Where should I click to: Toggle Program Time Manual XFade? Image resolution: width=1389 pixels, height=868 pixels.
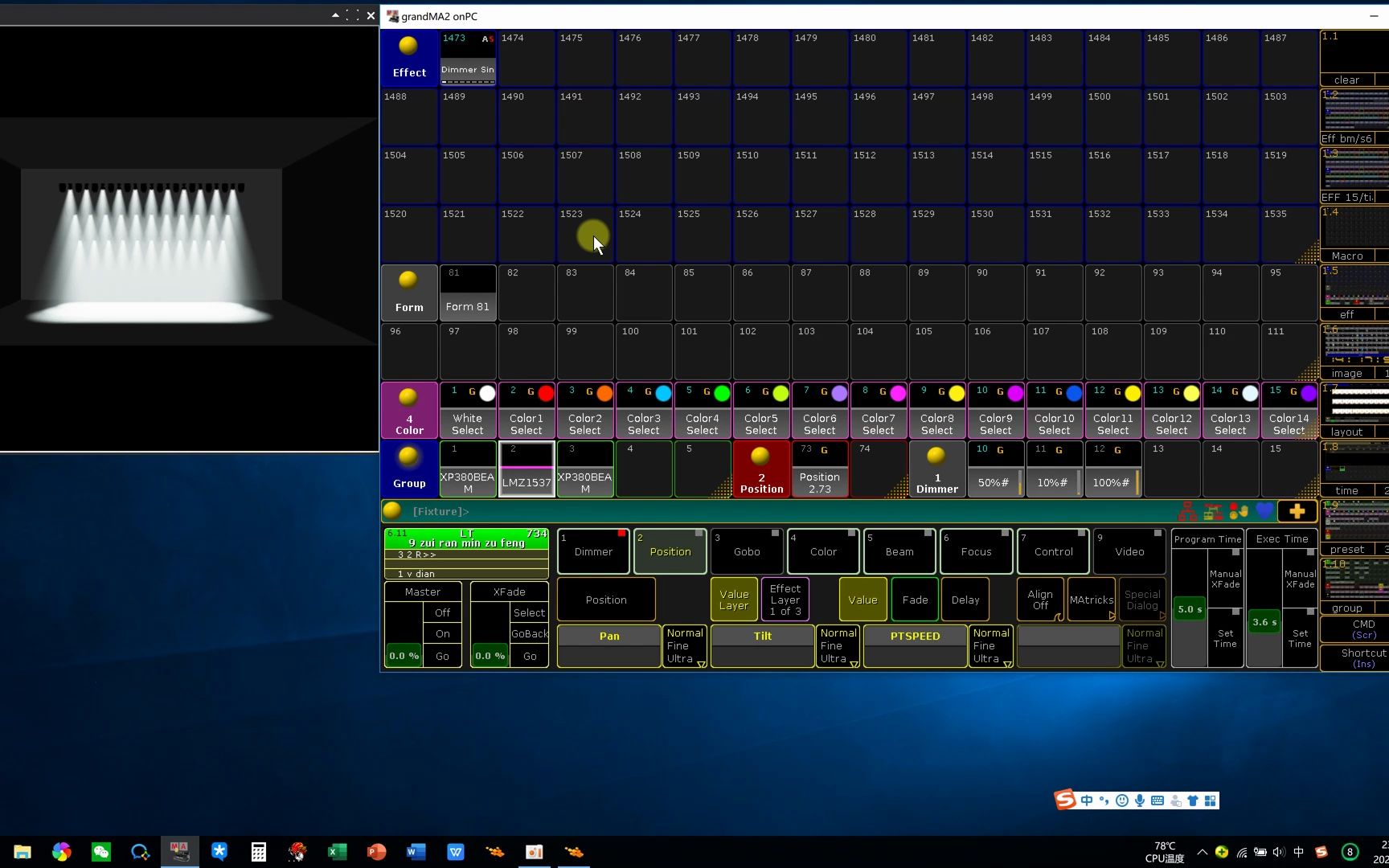pos(1226,579)
